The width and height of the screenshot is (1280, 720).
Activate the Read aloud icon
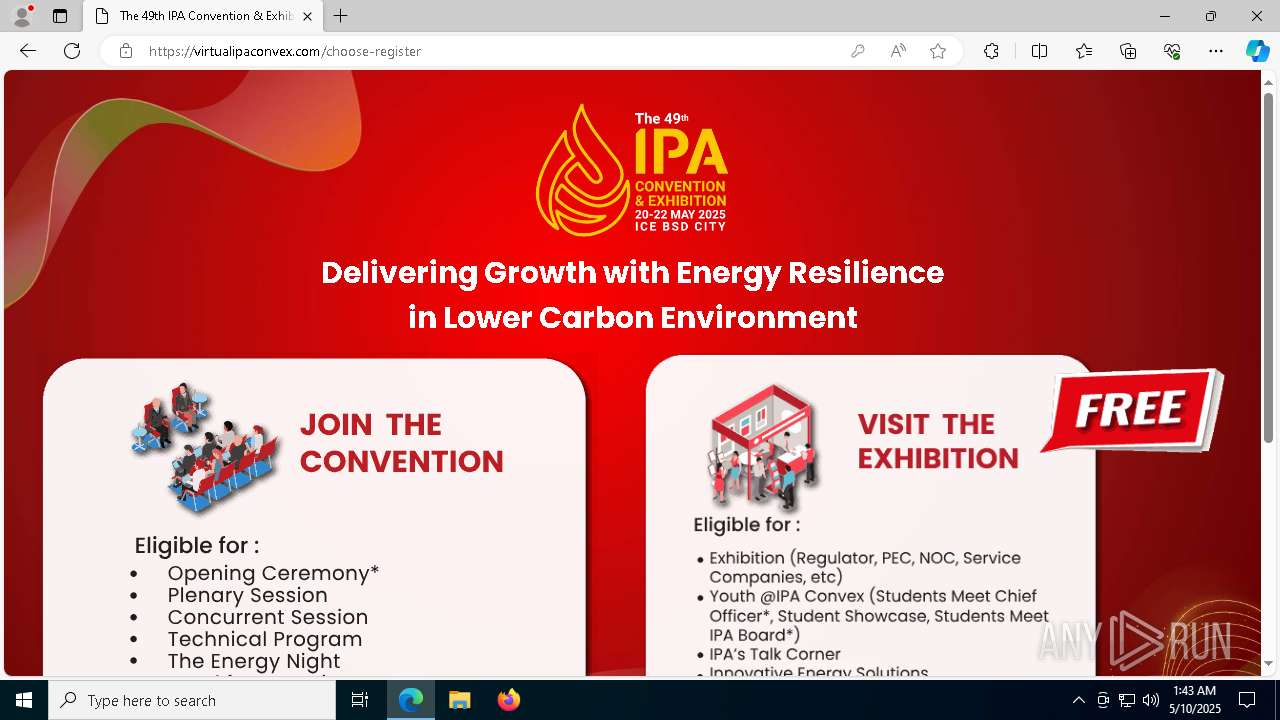(898, 51)
